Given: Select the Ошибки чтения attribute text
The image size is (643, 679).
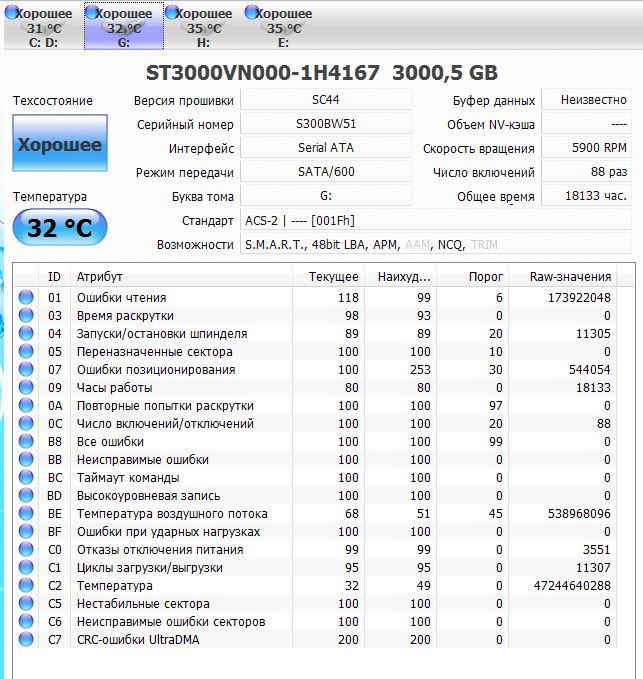Looking at the screenshot, I should tap(122, 297).
